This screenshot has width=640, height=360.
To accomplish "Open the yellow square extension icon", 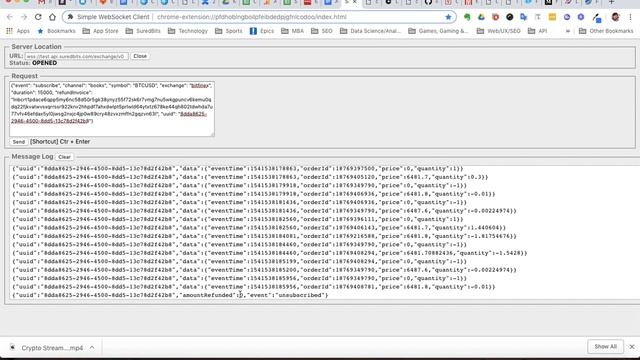I will pos(552,17).
